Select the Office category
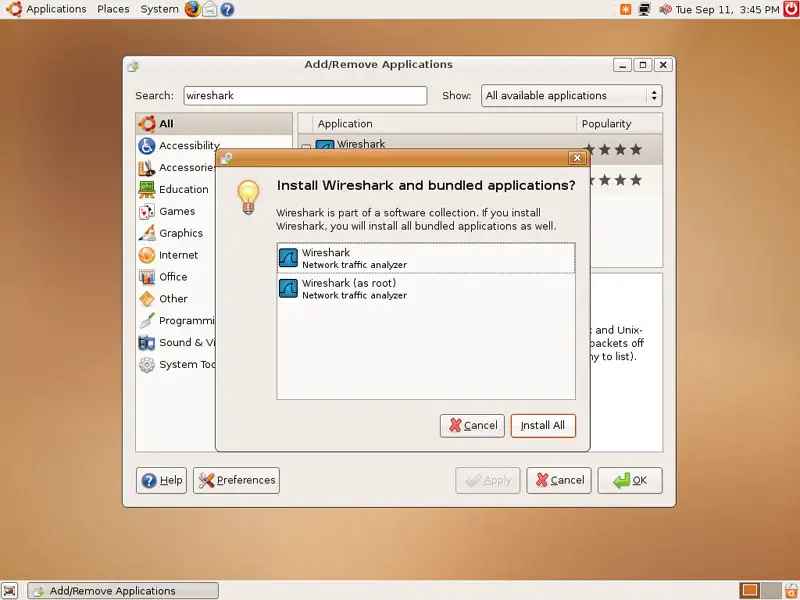 [177, 277]
